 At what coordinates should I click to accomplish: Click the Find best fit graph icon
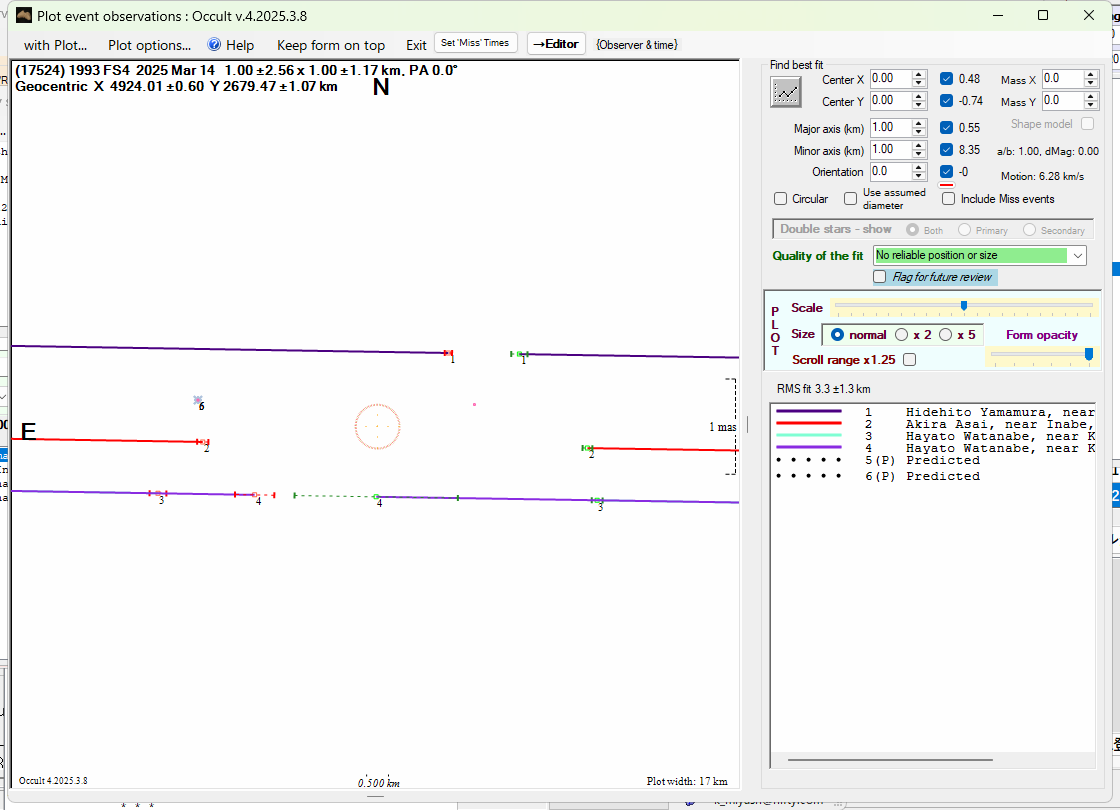786,92
